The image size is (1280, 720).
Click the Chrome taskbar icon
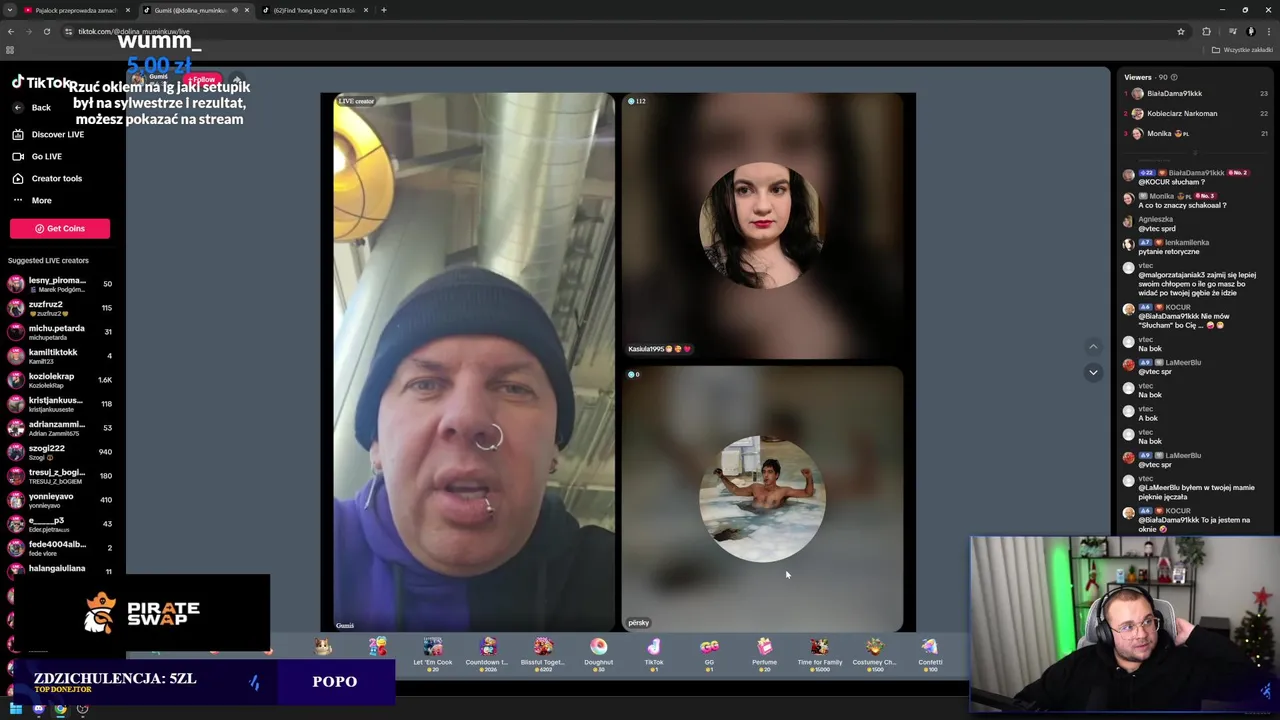[x=61, y=709]
